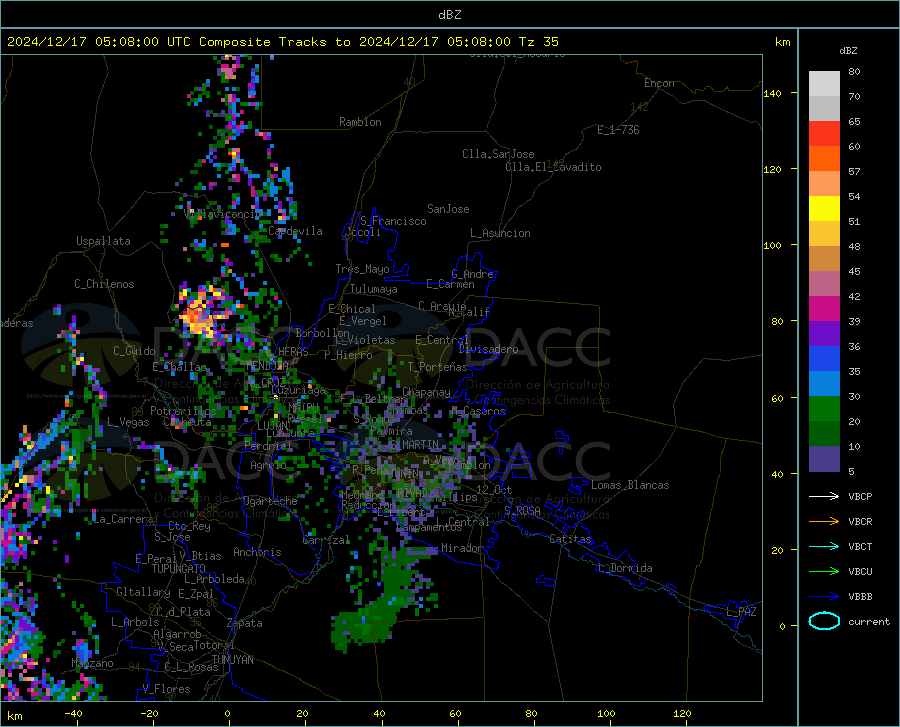Click the 'Ramblon' map label

(x=360, y=122)
